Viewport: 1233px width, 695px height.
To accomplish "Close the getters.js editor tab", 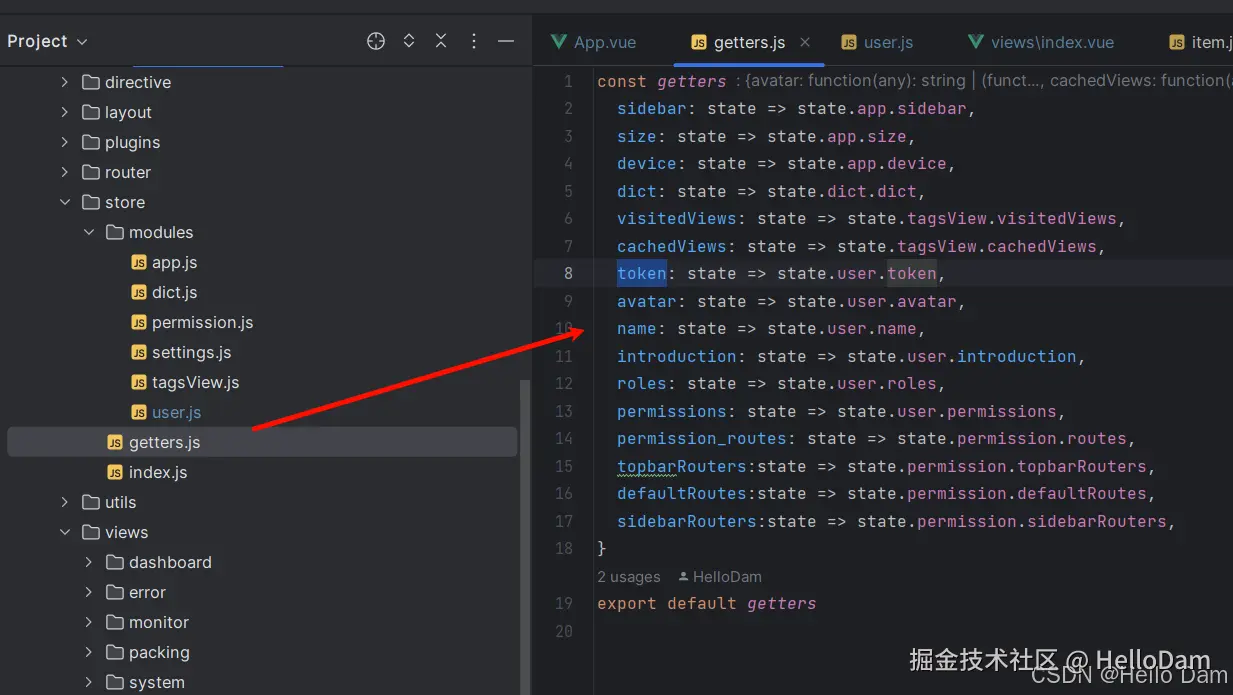I will click(805, 42).
